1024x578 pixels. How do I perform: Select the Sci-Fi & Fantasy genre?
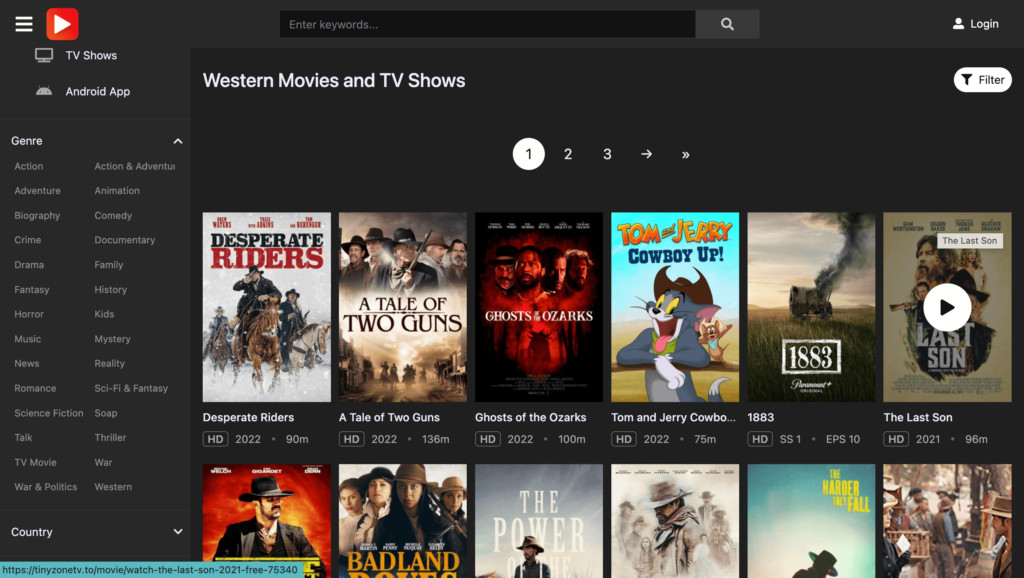point(131,388)
